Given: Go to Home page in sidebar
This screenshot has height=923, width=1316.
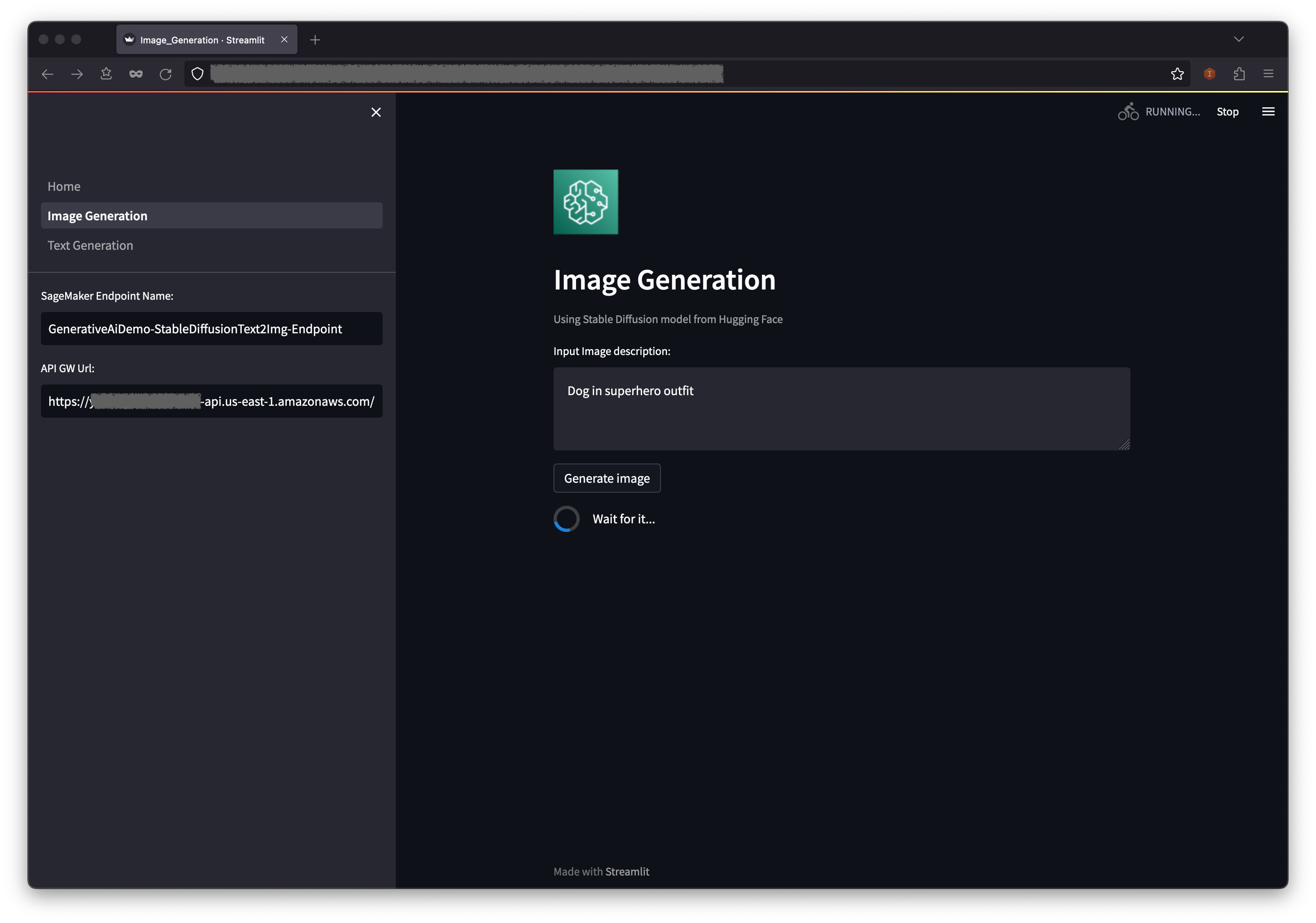Looking at the screenshot, I should pyautogui.click(x=64, y=186).
